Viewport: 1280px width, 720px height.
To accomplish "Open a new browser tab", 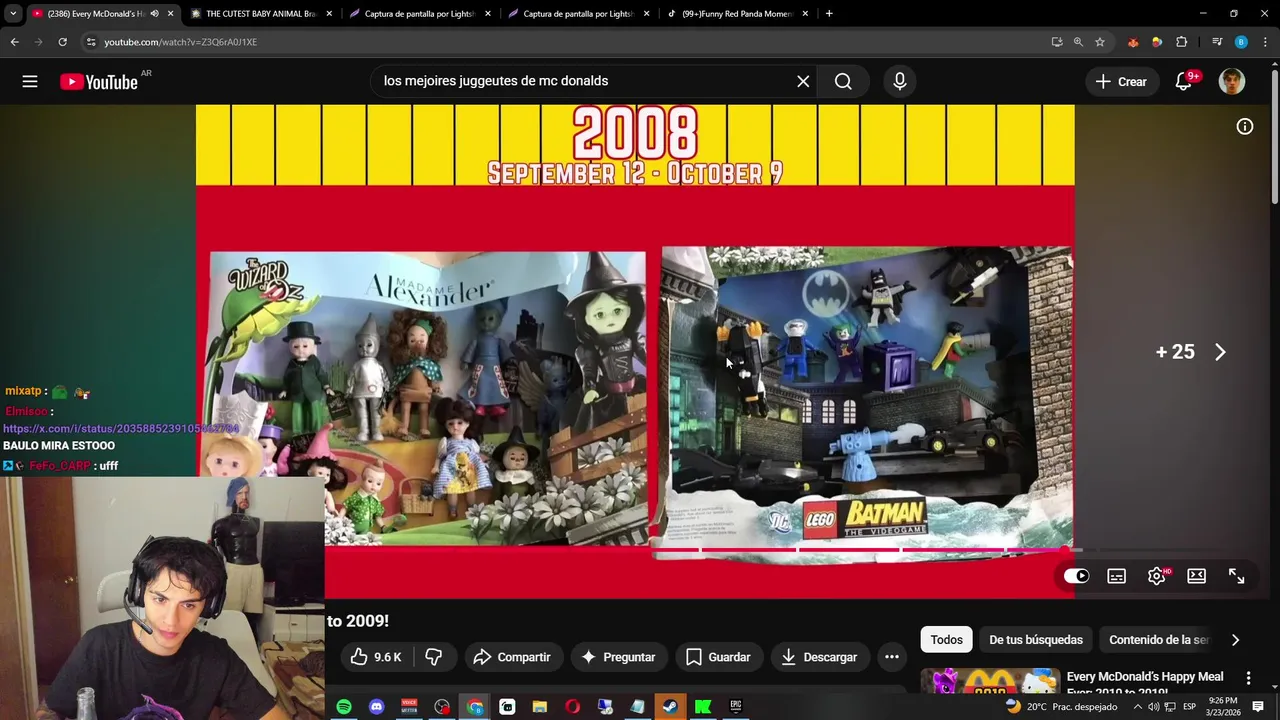I will pos(829,14).
